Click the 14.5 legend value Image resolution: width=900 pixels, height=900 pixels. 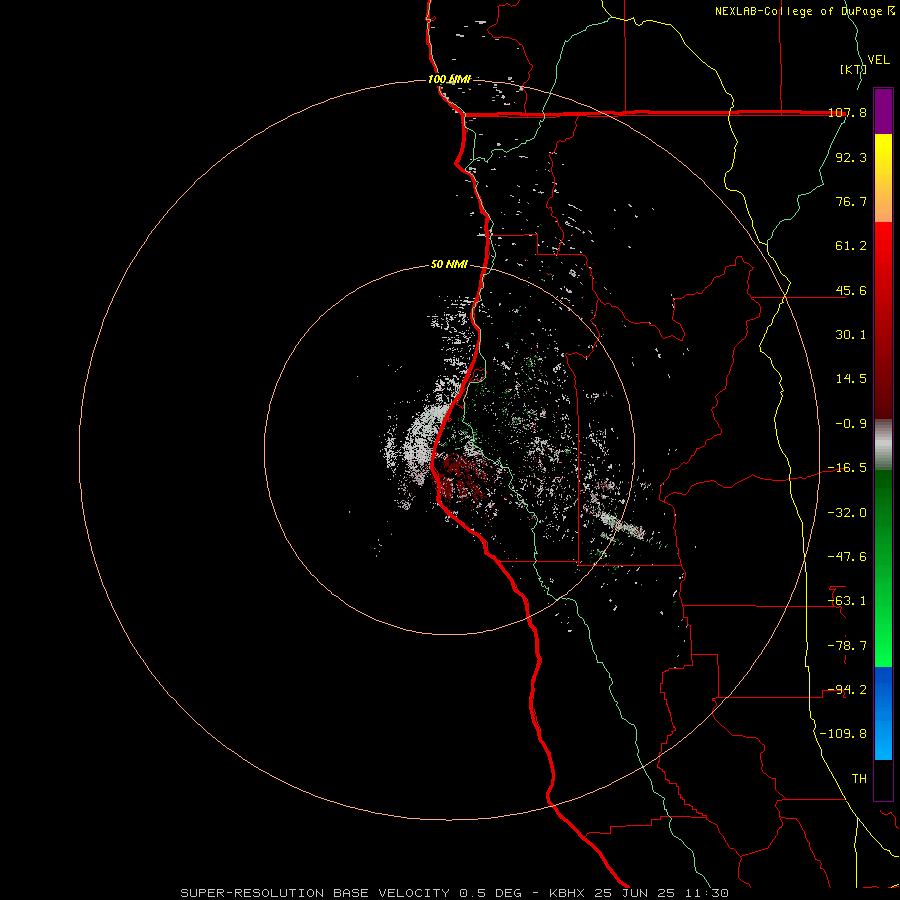tap(851, 379)
